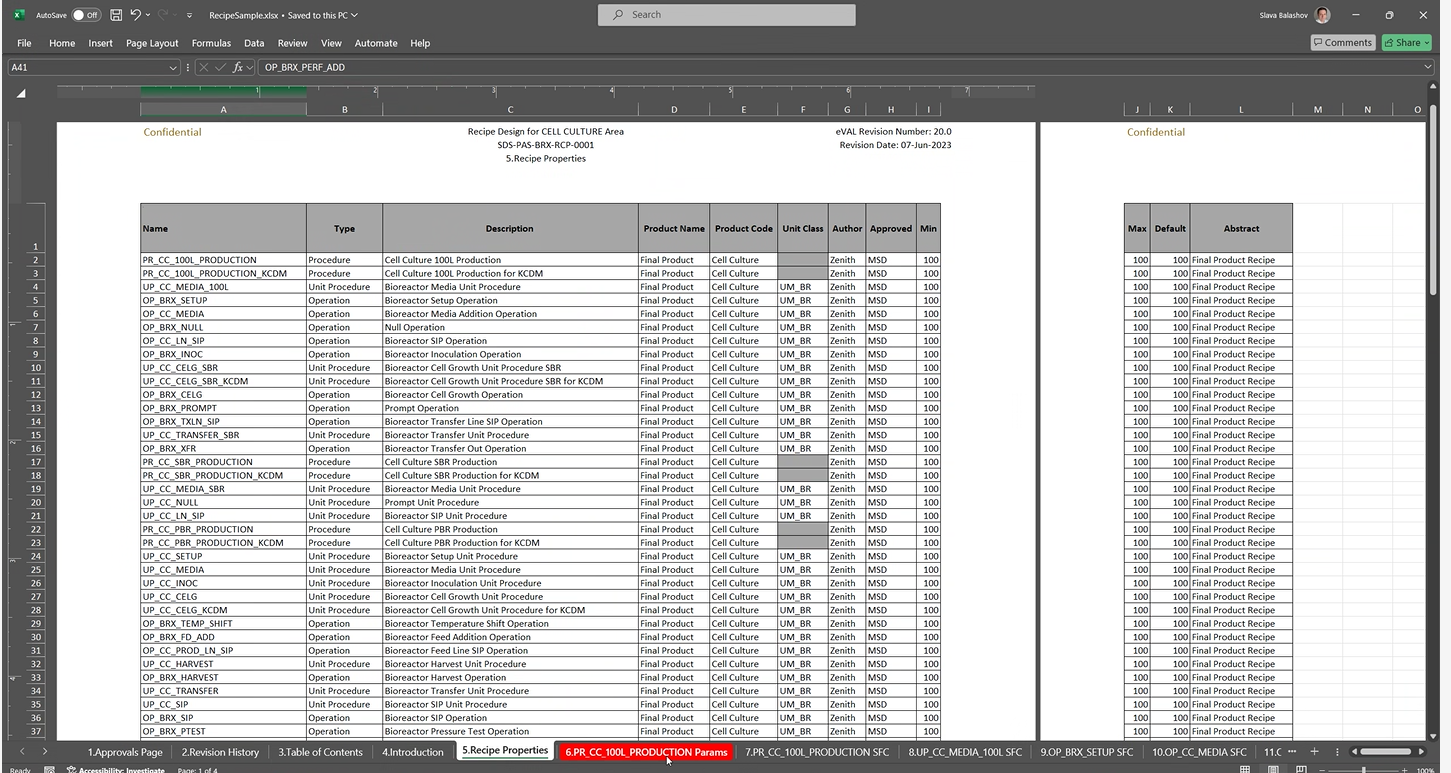Open the 7.PR_CC_100L_PRODUCTION SFC sheet
Screen dimensions: 1451x773
point(817,752)
